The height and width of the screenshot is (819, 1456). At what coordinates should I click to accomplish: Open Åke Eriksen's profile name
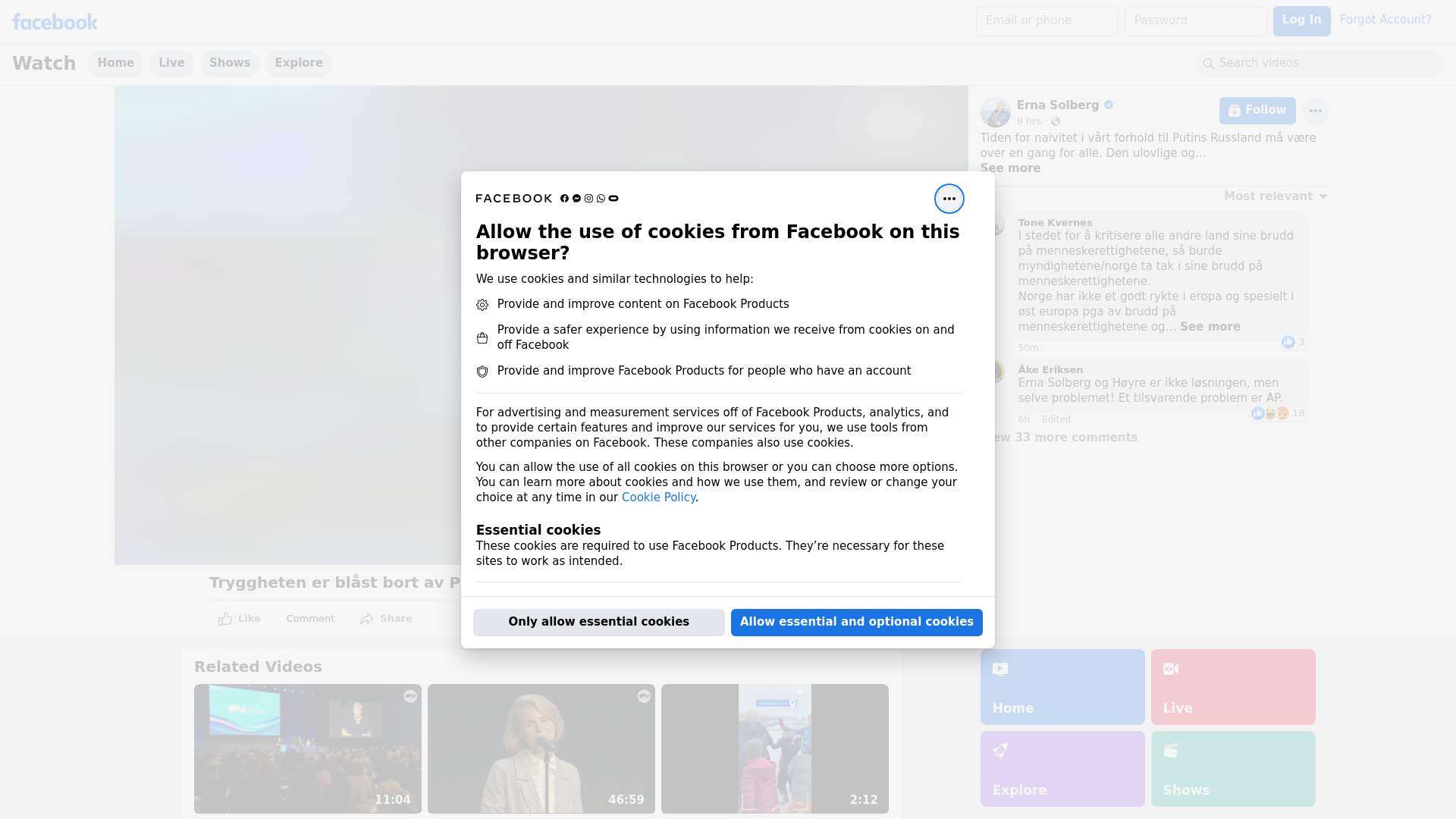[x=1050, y=369]
